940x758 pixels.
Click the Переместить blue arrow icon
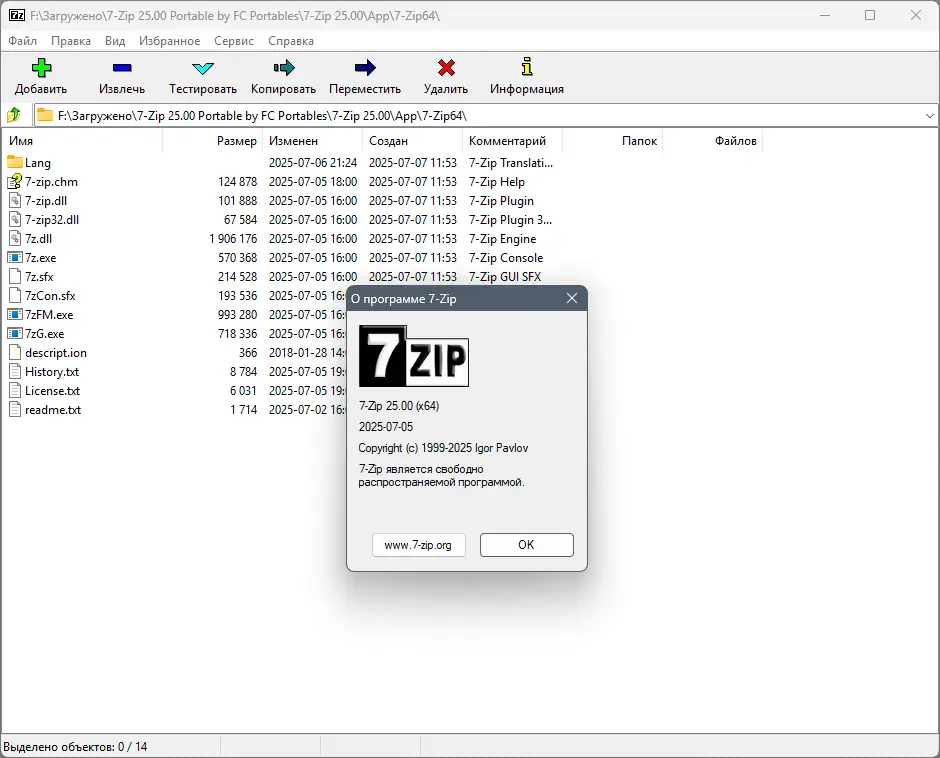[x=364, y=68]
